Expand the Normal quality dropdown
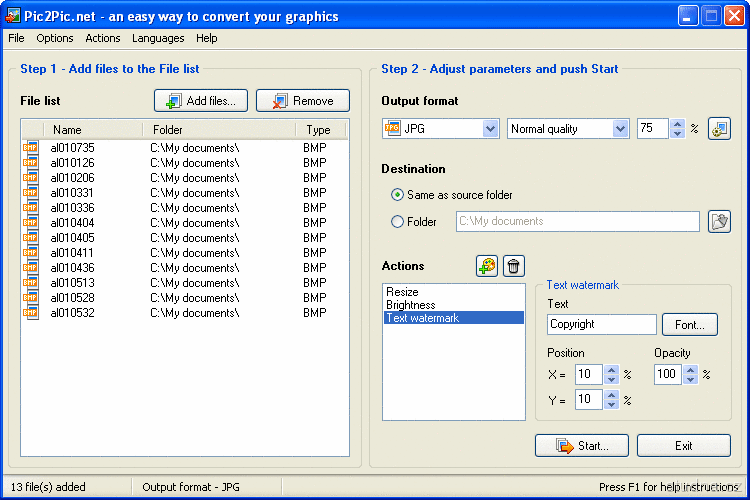Screen dimensions: 750x500 point(620,129)
